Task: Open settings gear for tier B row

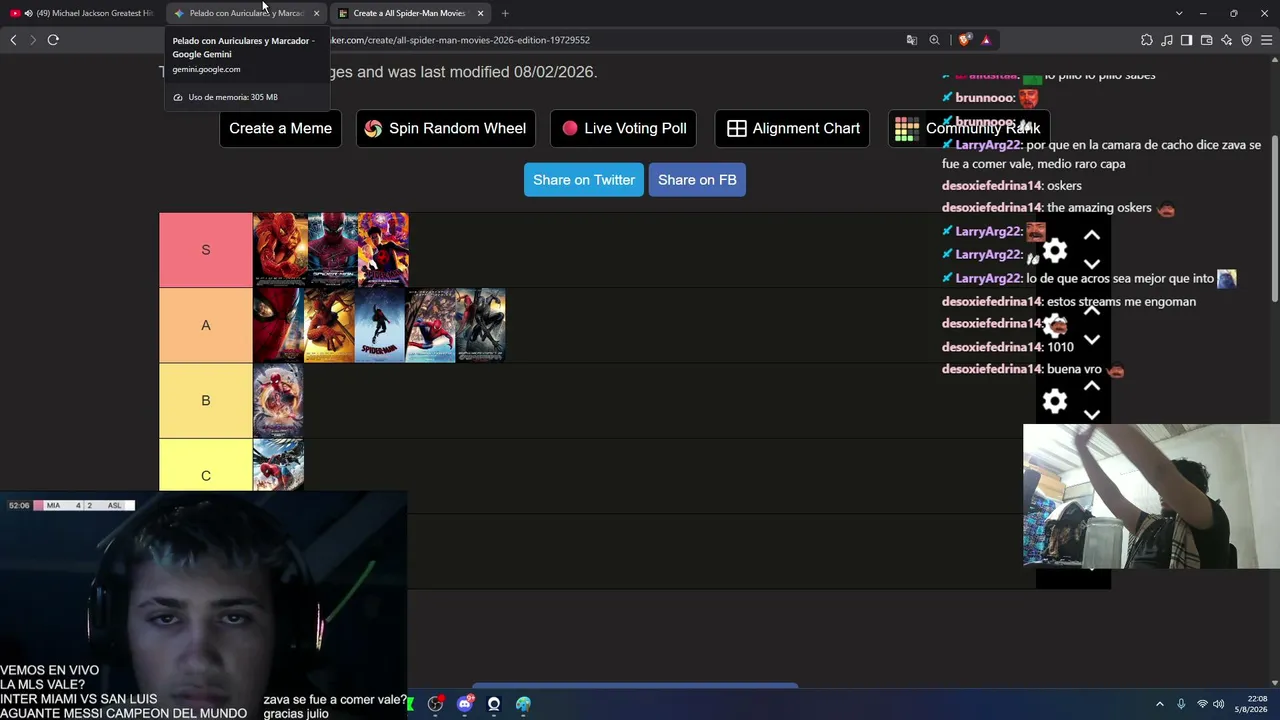Action: click(x=1055, y=401)
